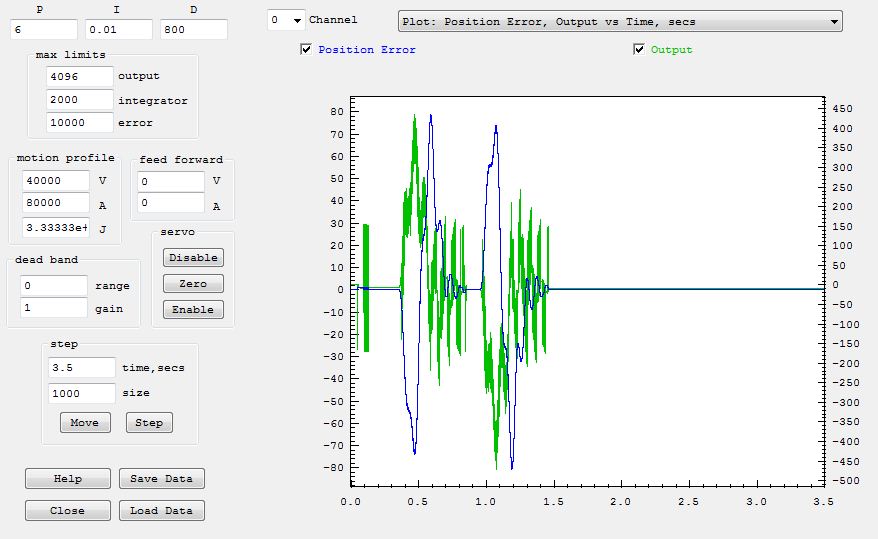
Task: Focus the D gain input field
Action: 193,30
